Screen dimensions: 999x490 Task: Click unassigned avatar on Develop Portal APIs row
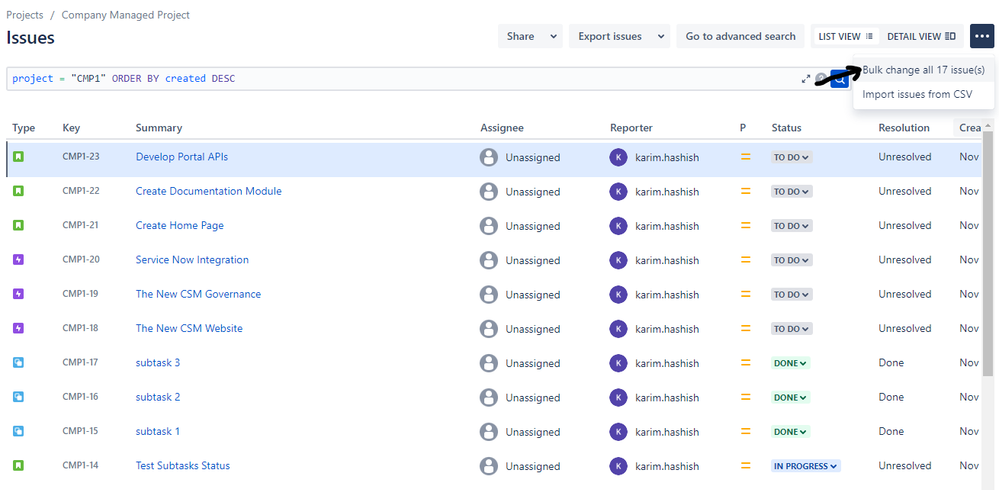(x=489, y=157)
